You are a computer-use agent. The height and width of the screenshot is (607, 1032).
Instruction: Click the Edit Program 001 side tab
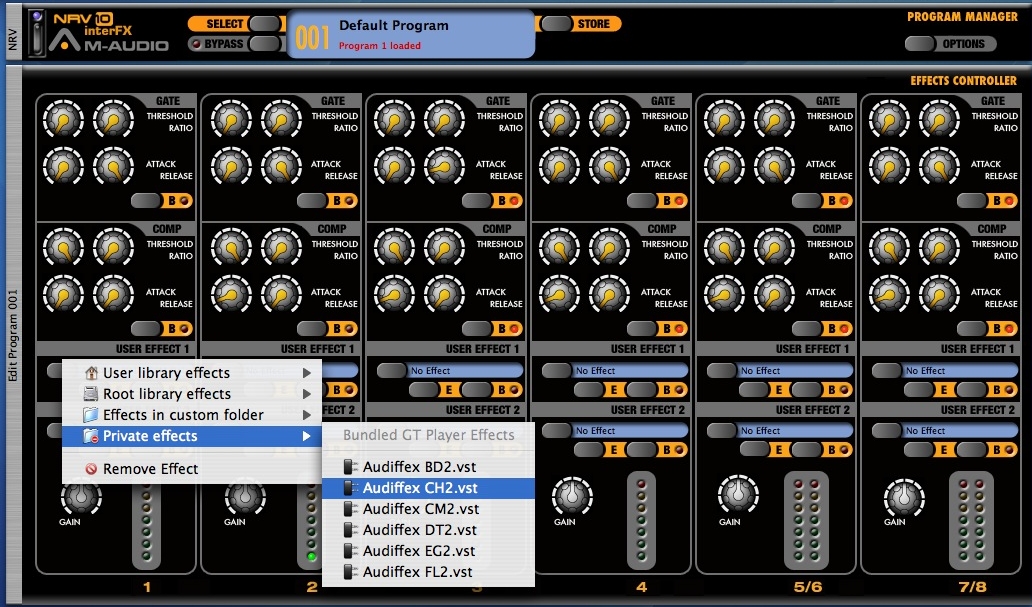(x=13, y=336)
